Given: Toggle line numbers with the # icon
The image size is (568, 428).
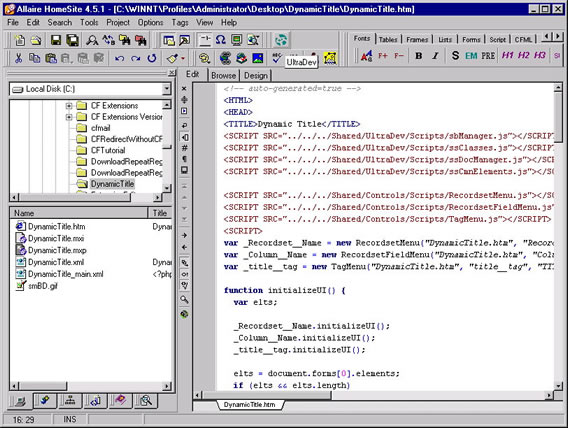Looking at the screenshot, I should (x=184, y=148).
